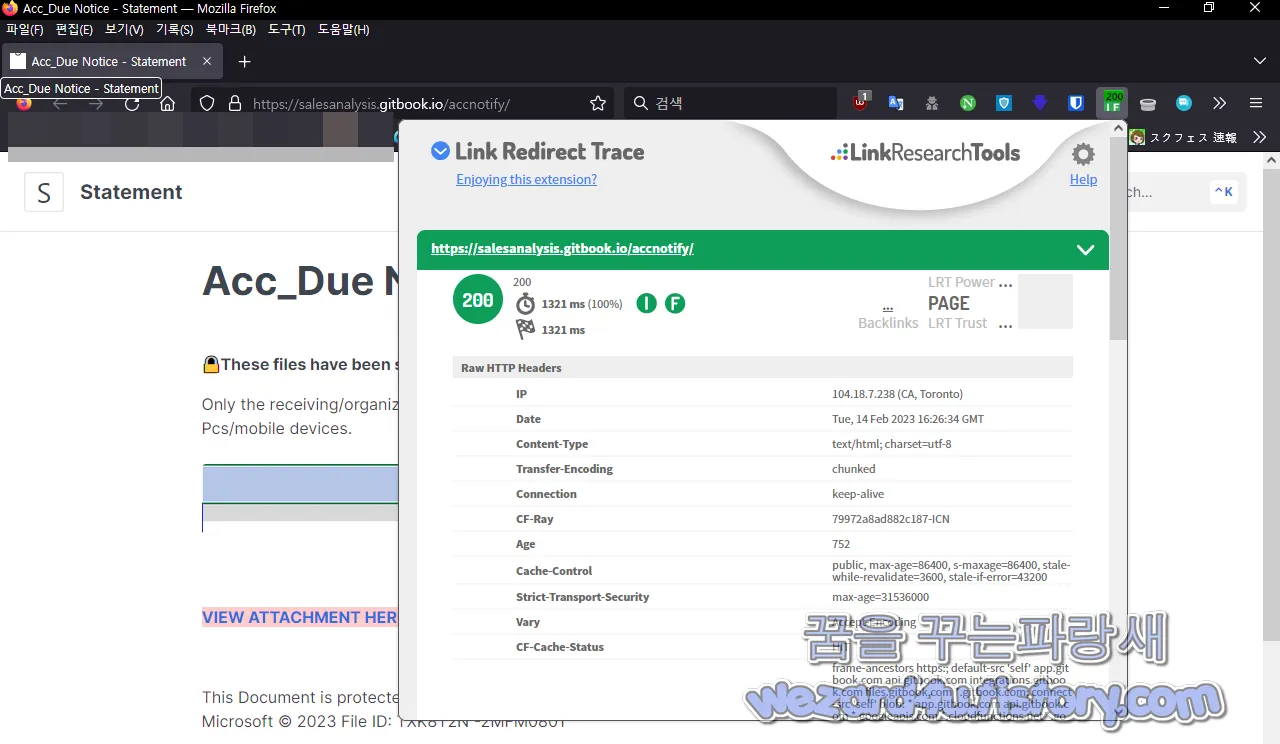Open the 편집(E) menu
This screenshot has width=1280, height=744.
click(74, 29)
